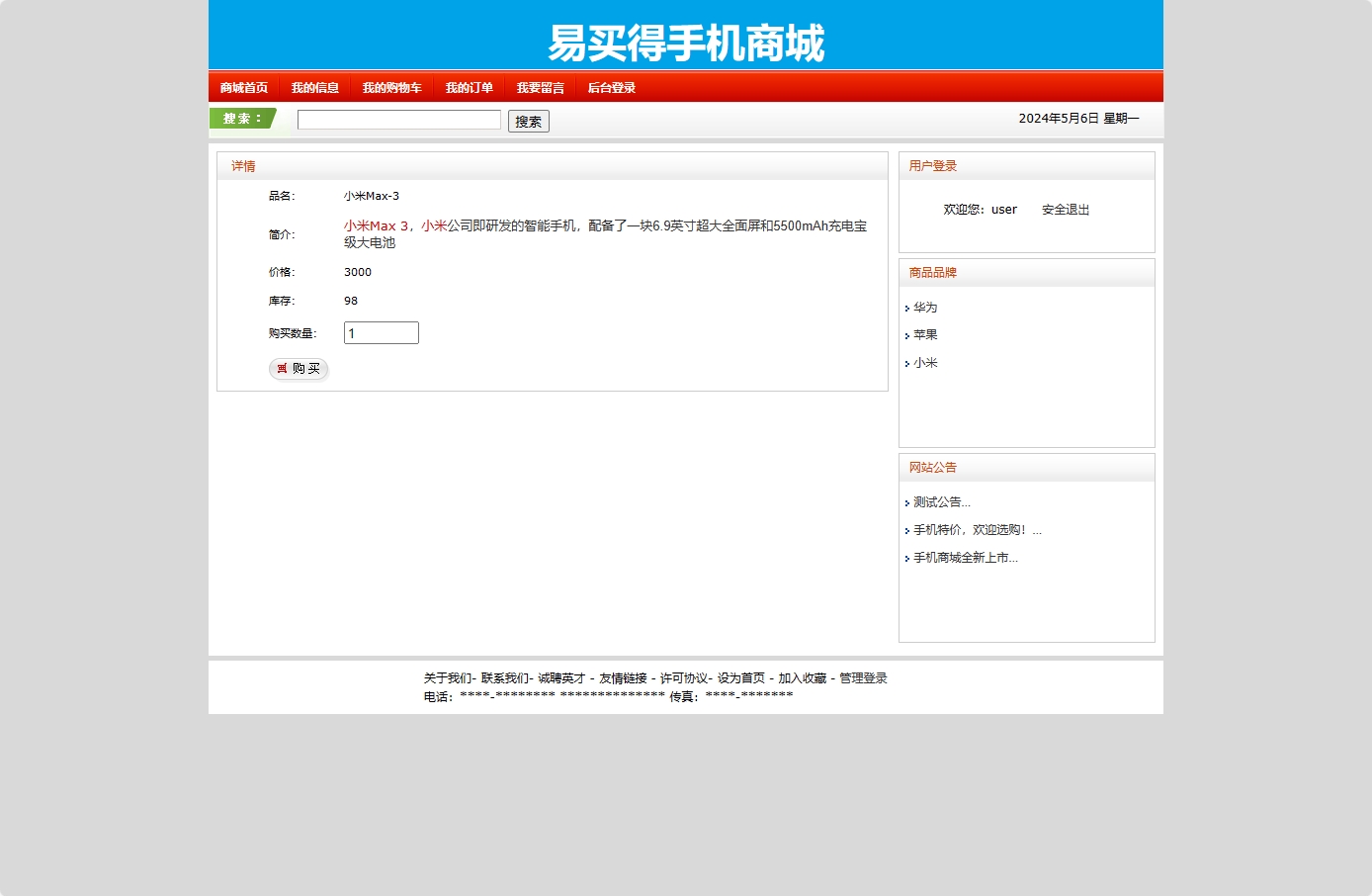View the 手机商城全新上市 notice
Image resolution: width=1372 pixels, height=896 pixels.
coord(966,558)
